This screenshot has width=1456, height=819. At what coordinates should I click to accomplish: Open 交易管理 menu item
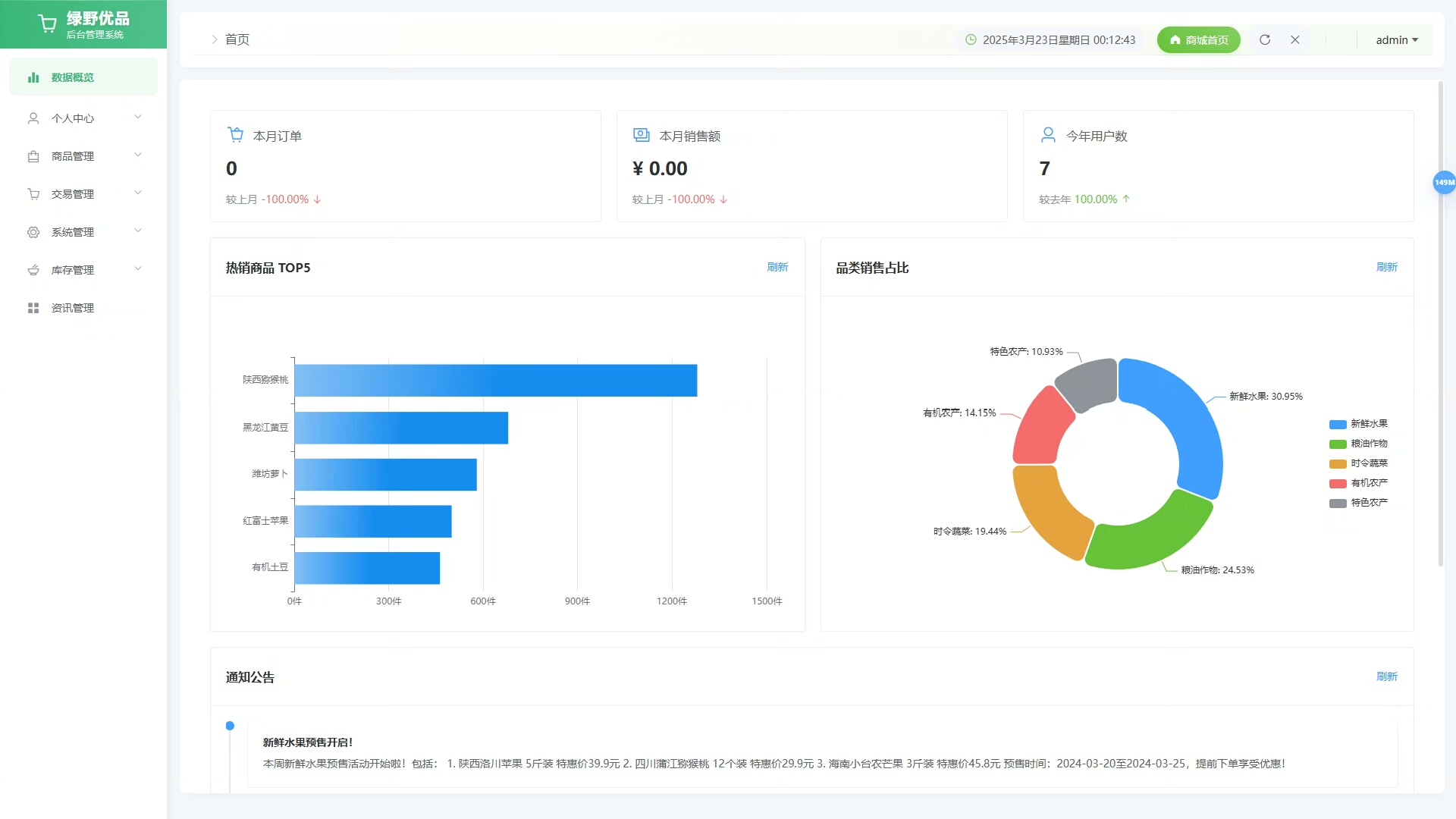pyautogui.click(x=73, y=194)
